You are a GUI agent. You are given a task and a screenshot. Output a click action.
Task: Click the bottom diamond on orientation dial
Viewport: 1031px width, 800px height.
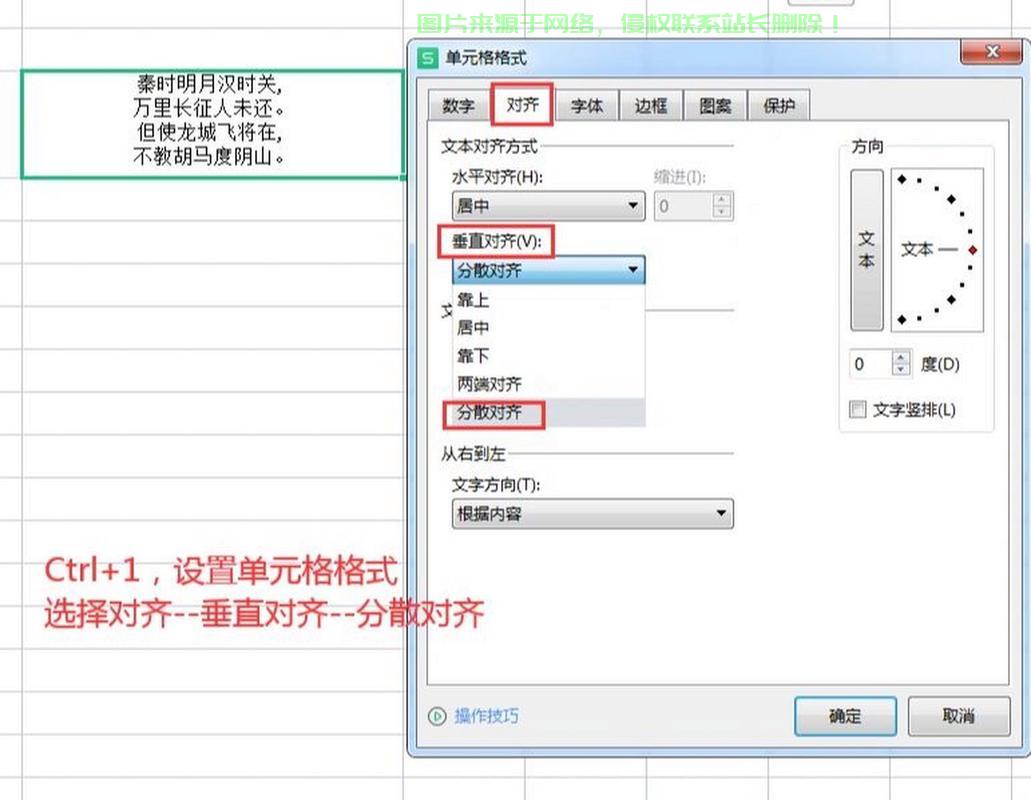coord(902,319)
